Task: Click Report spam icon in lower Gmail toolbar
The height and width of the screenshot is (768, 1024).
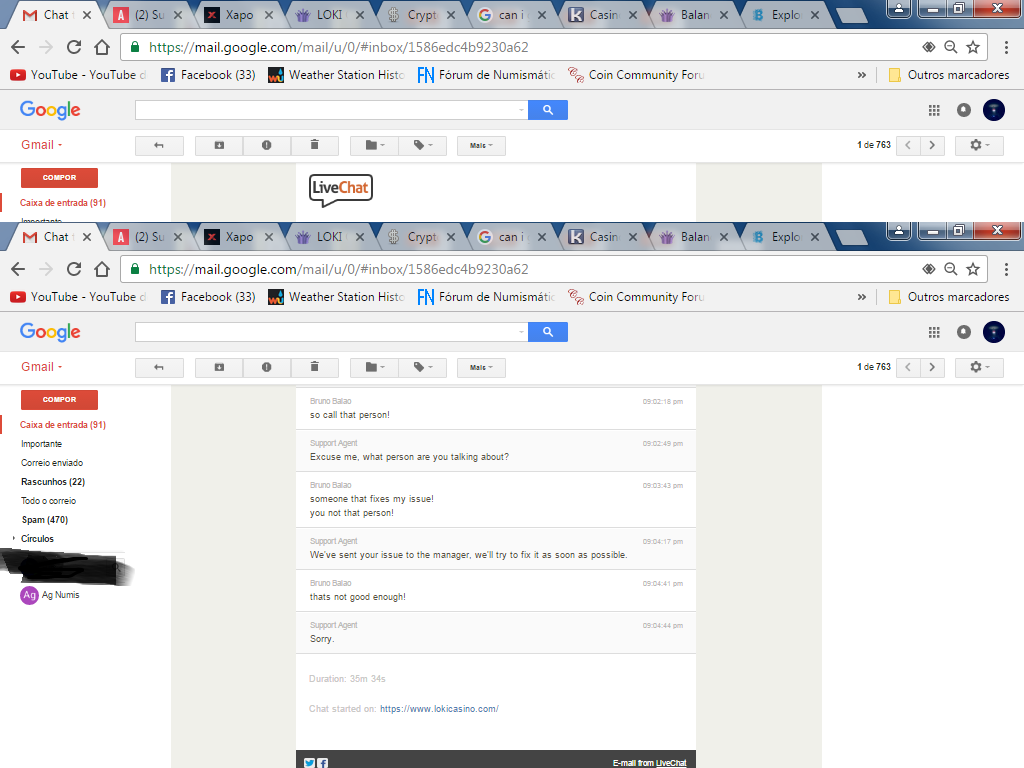Action: click(x=266, y=368)
